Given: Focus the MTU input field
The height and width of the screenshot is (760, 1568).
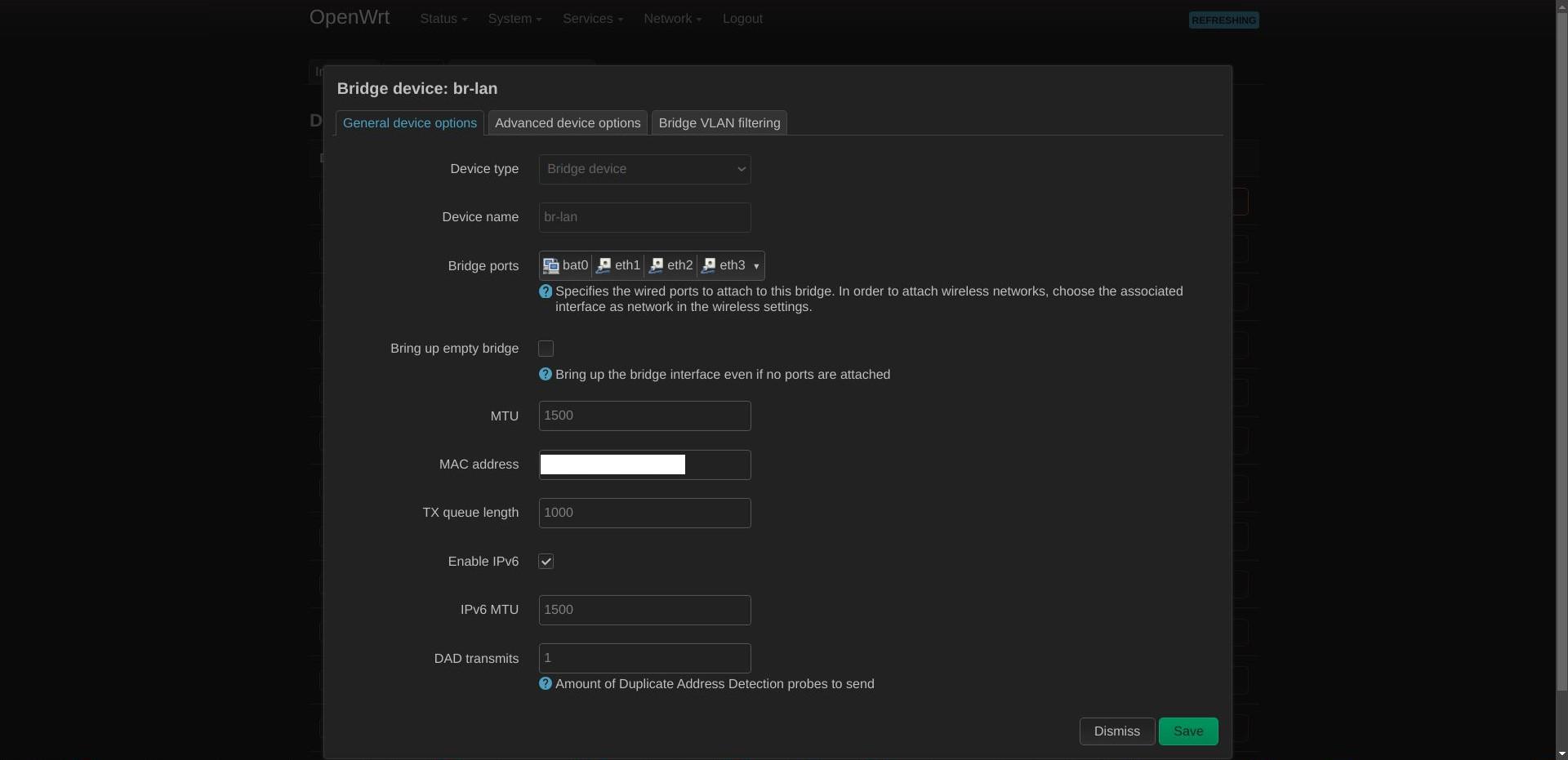Looking at the screenshot, I should click(x=645, y=416).
